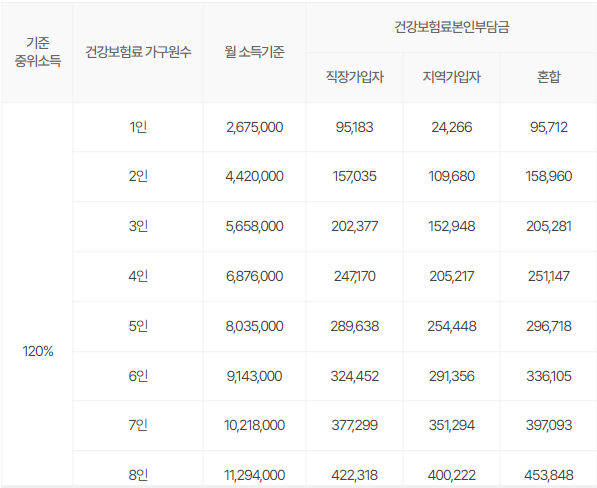
Task: Click 직장가입자 value 95,183
Action: pyautogui.click(x=354, y=127)
